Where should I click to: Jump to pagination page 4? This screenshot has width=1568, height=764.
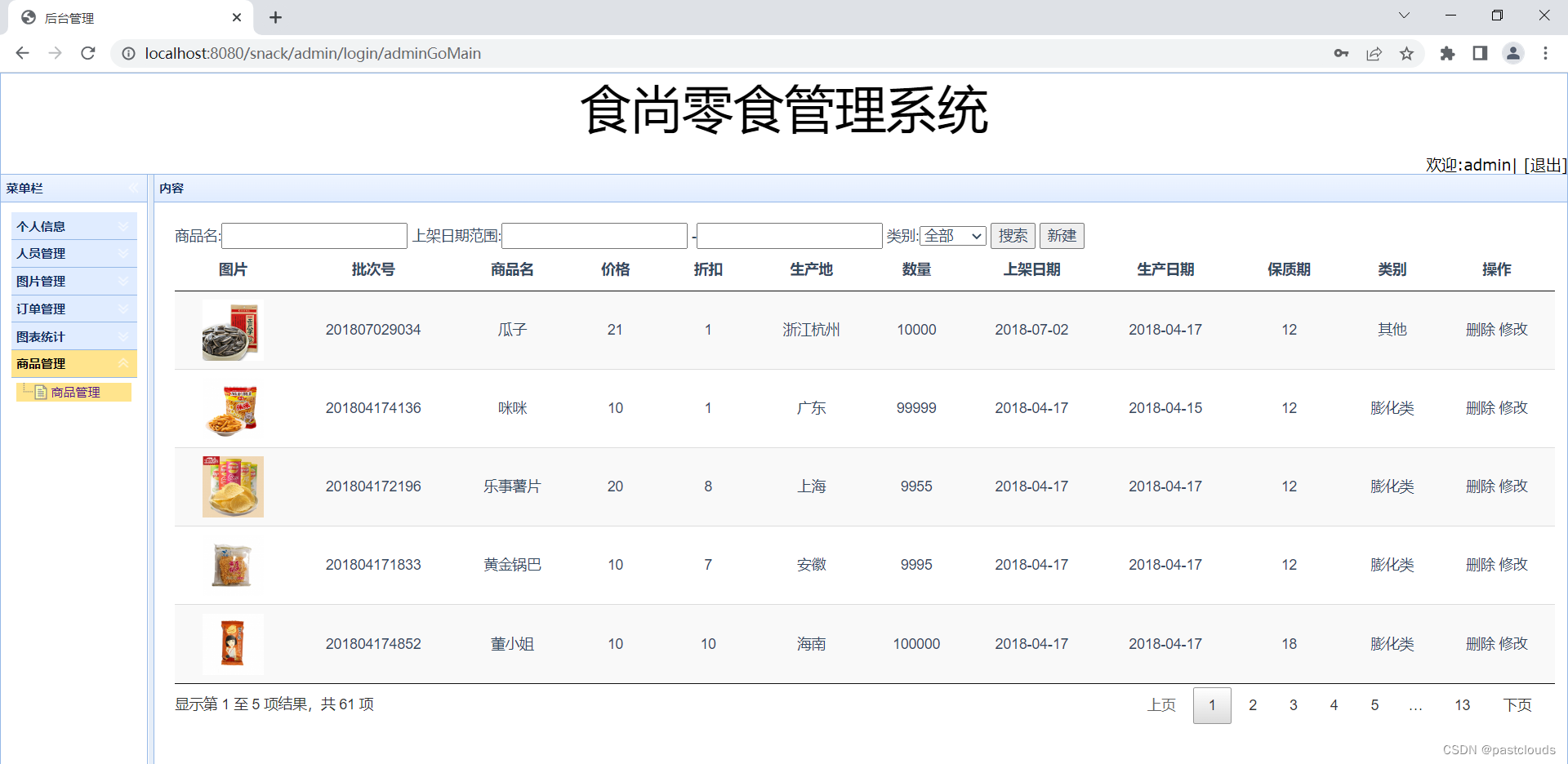[x=1334, y=705]
